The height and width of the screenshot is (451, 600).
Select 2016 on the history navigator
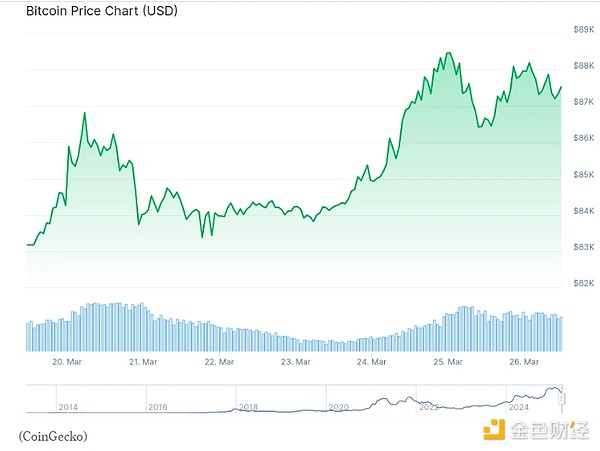(x=158, y=408)
